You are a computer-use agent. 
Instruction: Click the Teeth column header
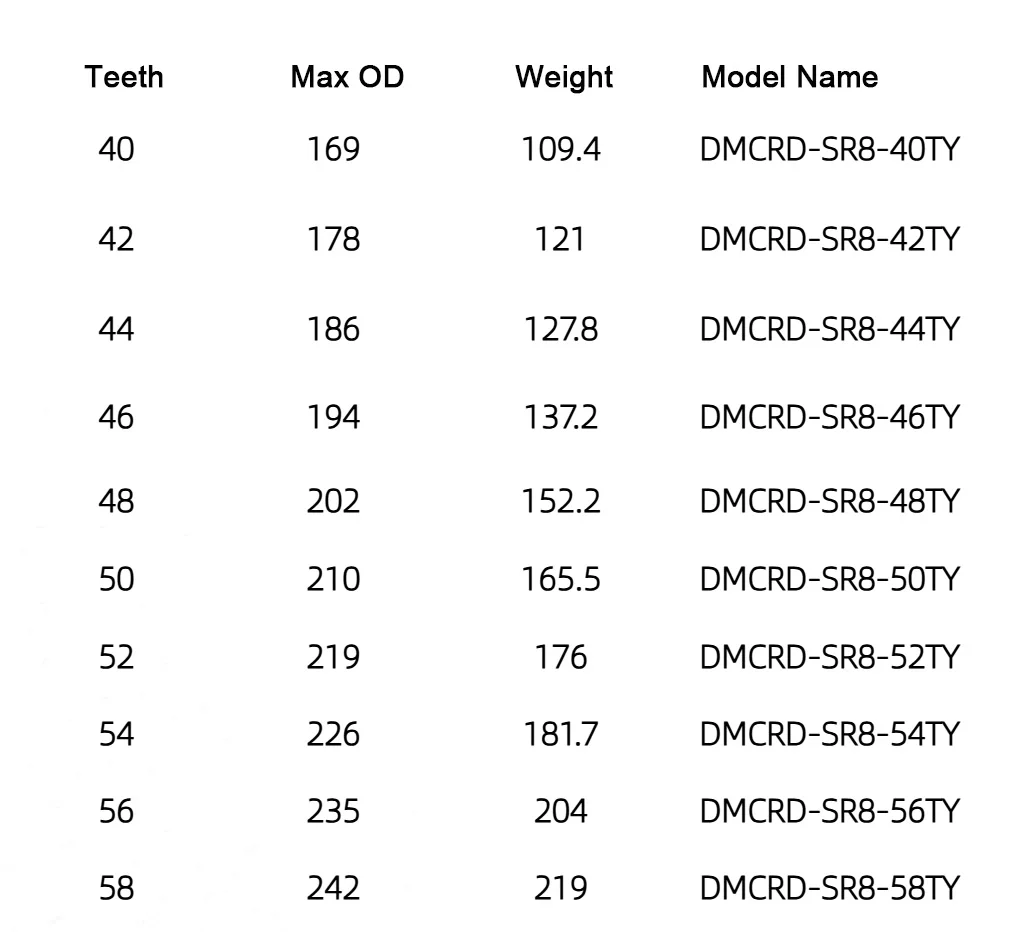[x=124, y=77]
